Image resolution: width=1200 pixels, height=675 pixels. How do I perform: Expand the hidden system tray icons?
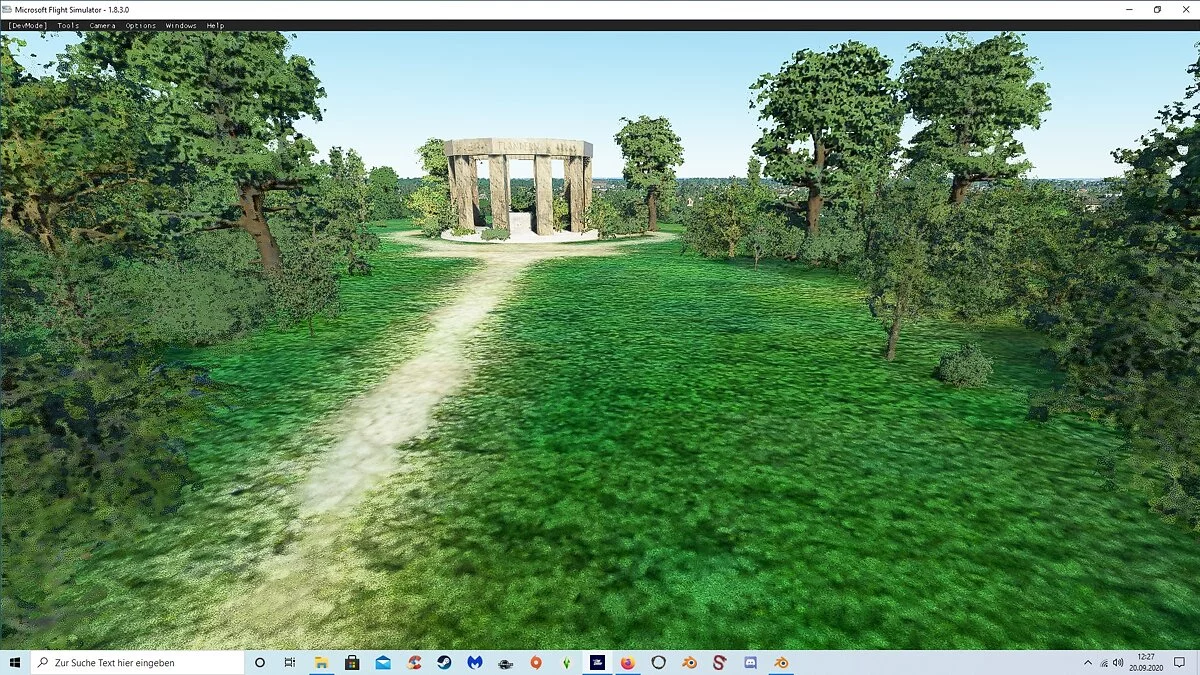(1088, 662)
